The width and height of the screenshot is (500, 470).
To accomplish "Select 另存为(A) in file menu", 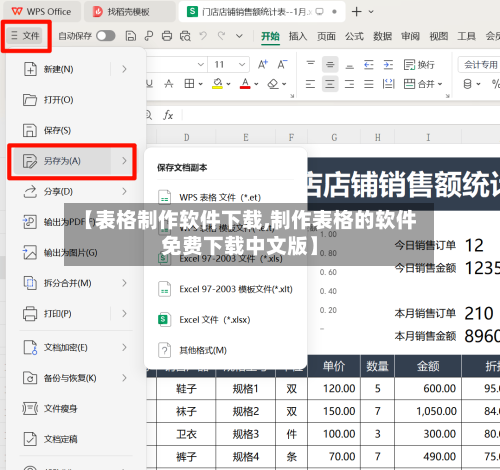I will [x=62, y=161].
